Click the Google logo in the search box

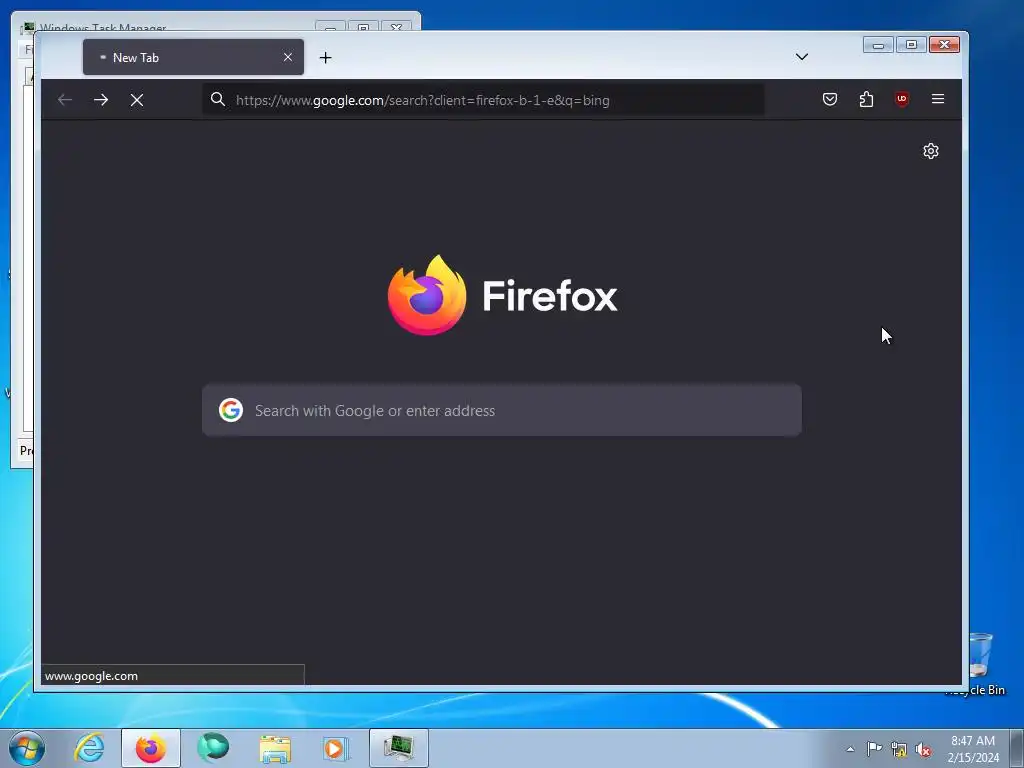(231, 410)
